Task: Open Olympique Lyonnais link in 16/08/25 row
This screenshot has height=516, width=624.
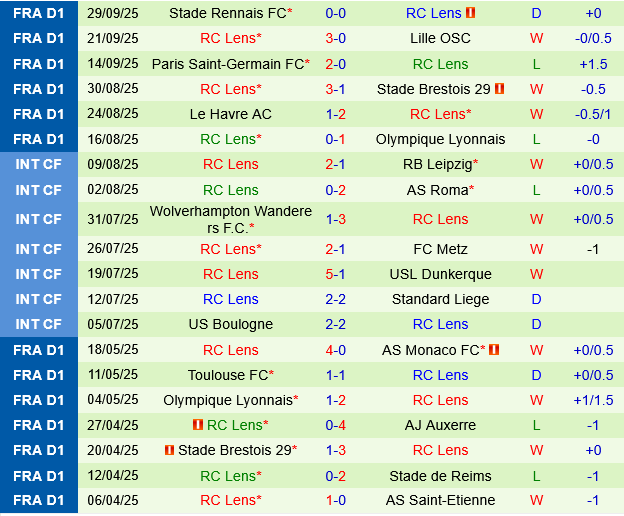Action: (x=440, y=139)
